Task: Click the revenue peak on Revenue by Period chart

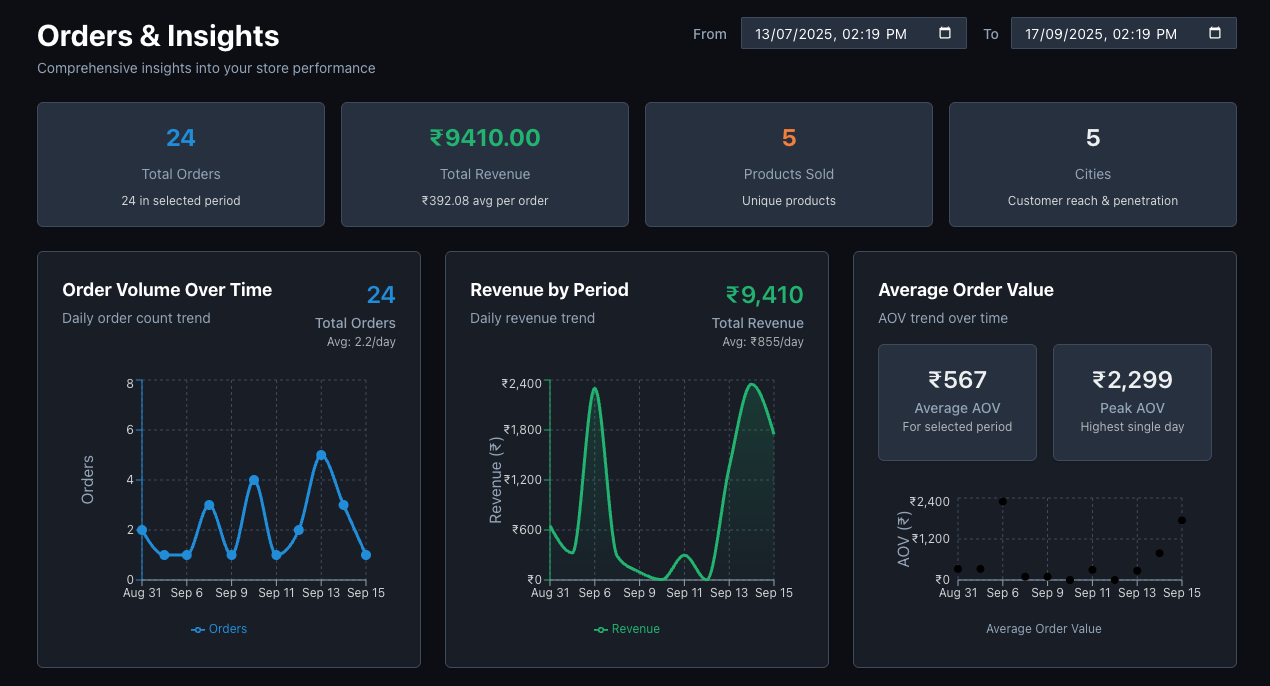Action: tap(597, 390)
